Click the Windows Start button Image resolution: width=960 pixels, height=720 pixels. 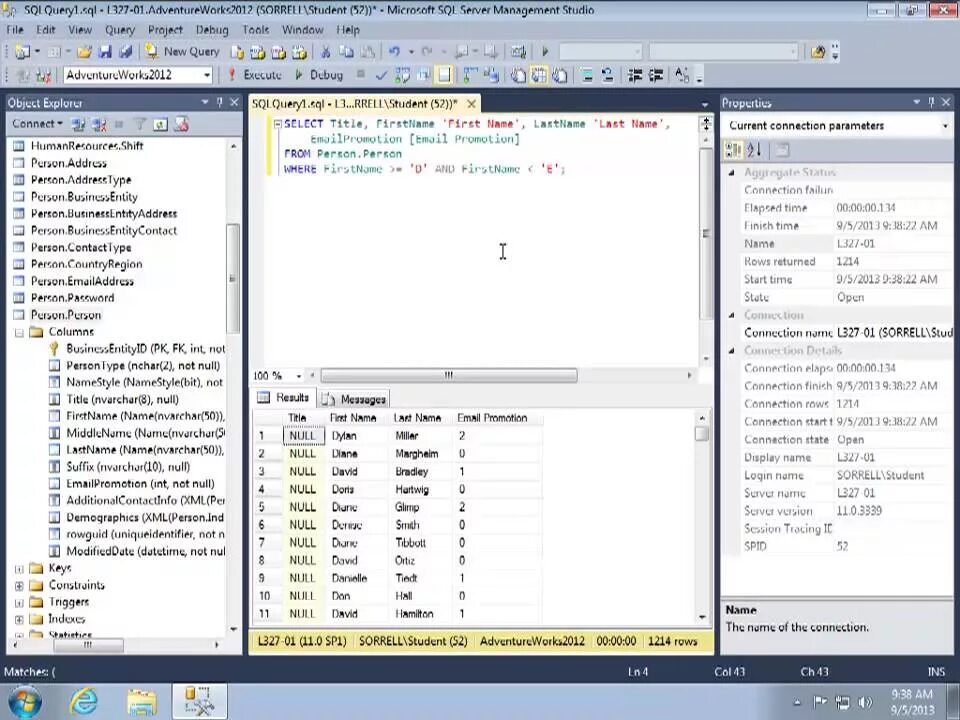click(x=24, y=702)
